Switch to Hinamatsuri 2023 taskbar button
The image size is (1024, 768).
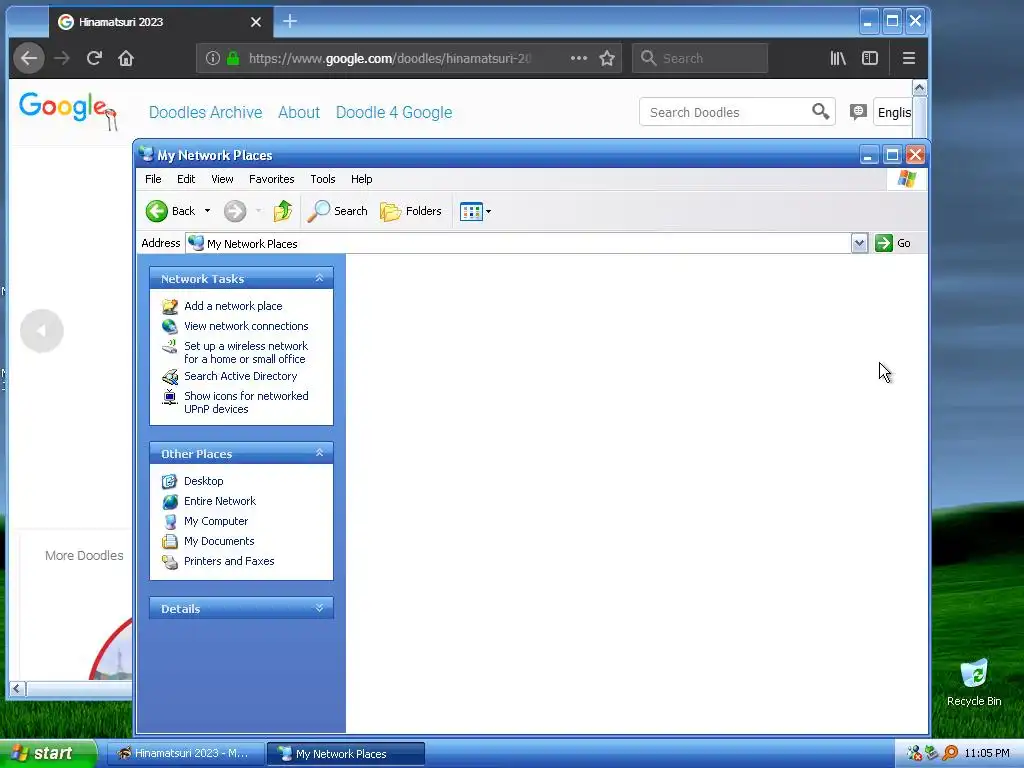pos(185,754)
